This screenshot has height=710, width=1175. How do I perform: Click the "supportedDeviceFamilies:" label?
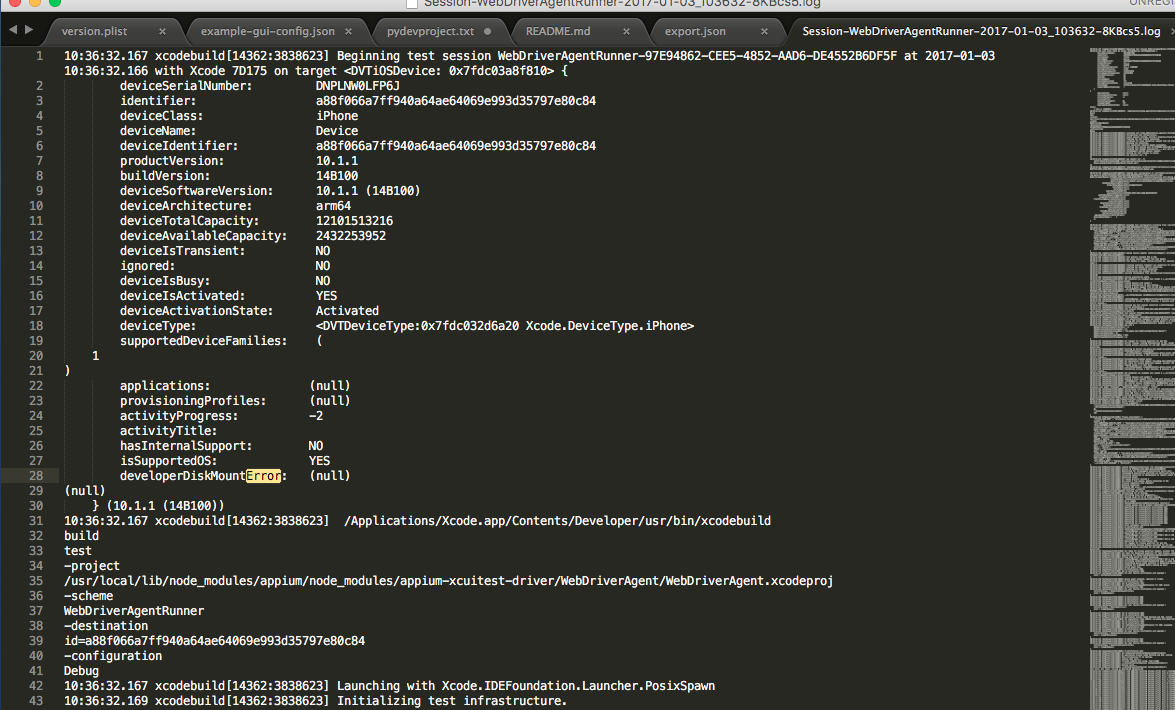click(x=204, y=341)
